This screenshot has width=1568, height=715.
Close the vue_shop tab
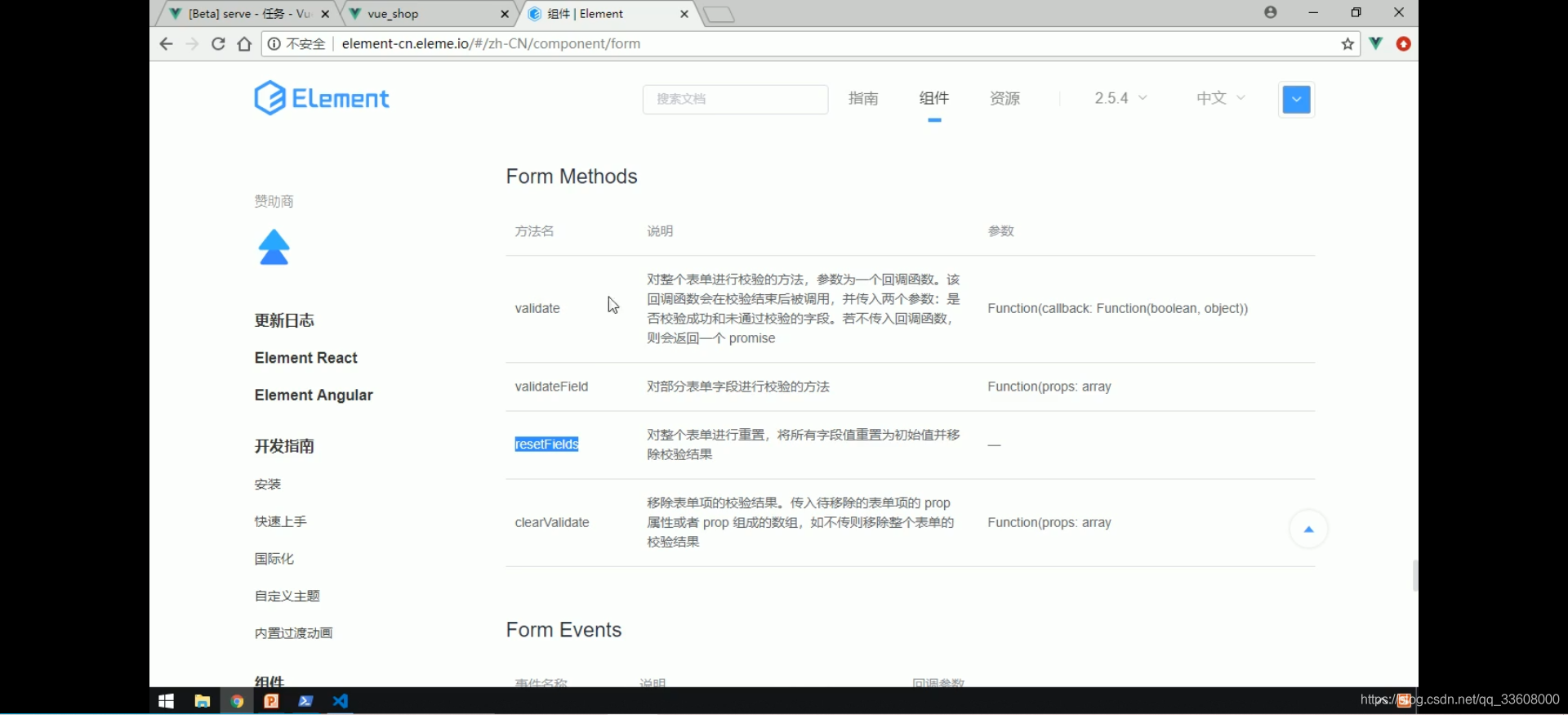(505, 14)
